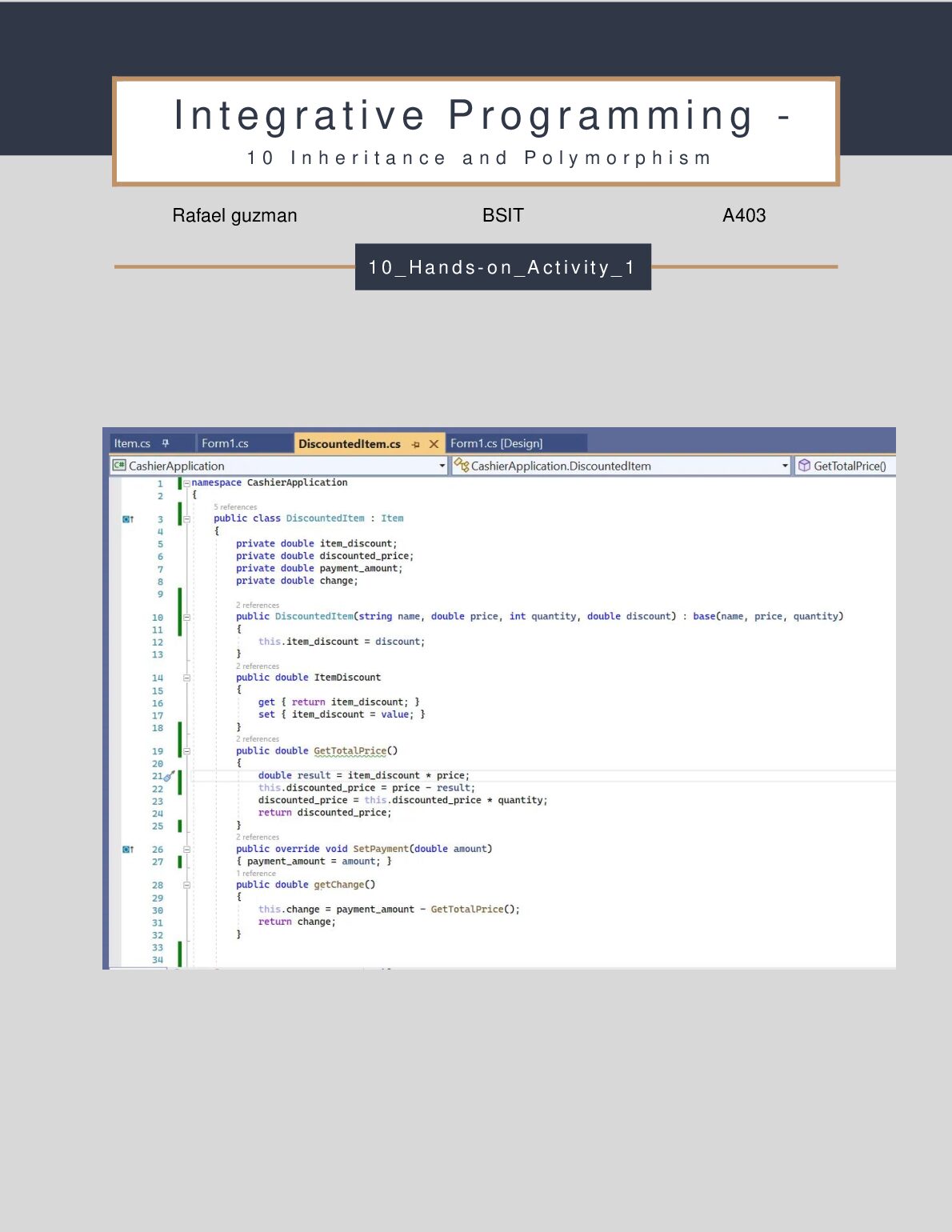Viewport: 952px width, 1232px height.
Task: Click the underlined GetTotalPrice method name
Action: point(350,751)
